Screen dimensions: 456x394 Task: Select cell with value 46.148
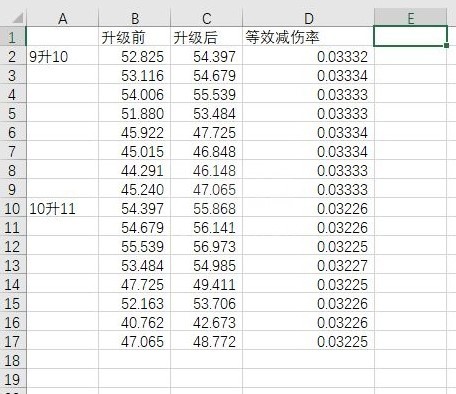point(207,170)
